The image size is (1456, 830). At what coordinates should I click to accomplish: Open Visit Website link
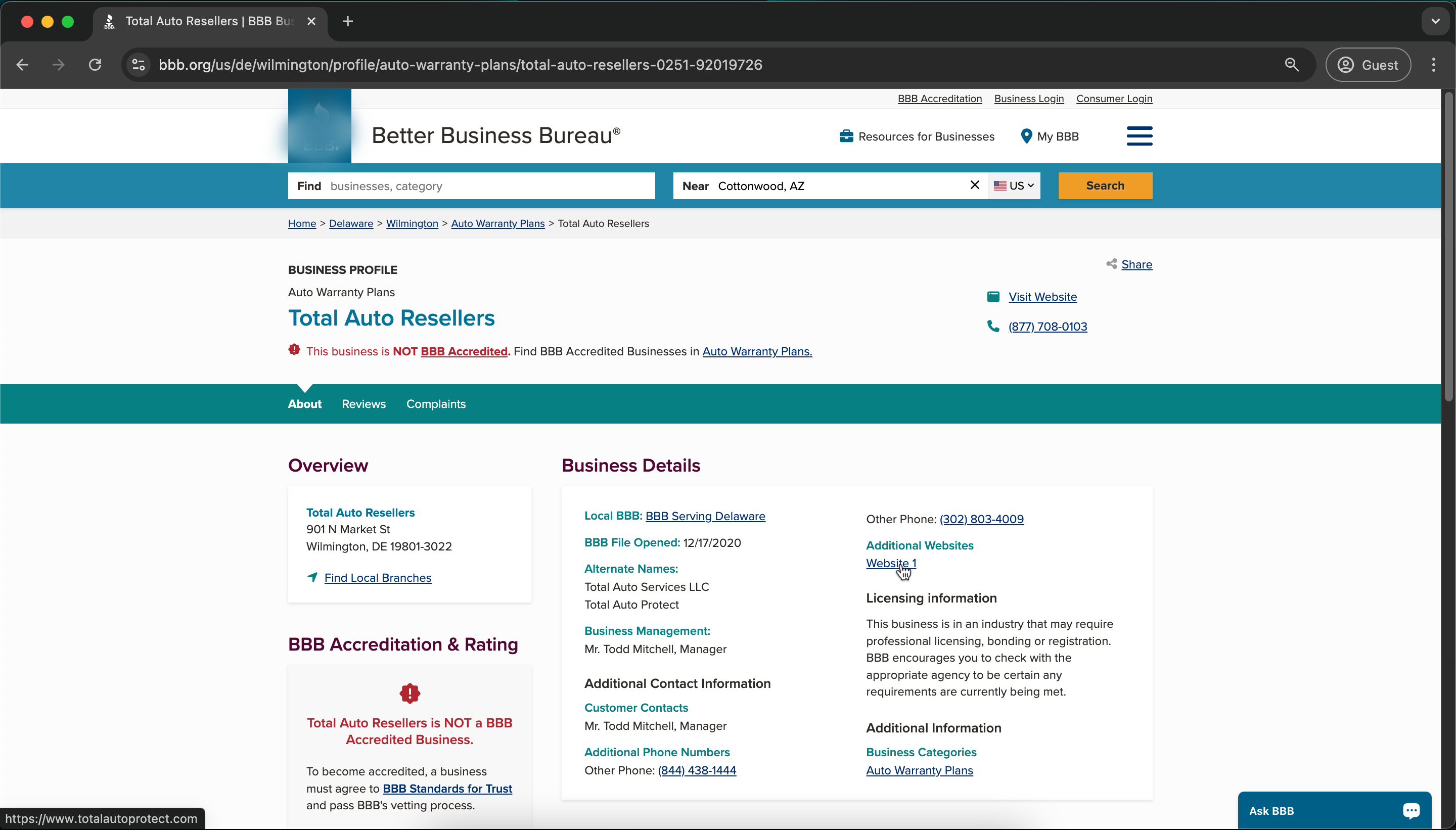[x=1042, y=297]
